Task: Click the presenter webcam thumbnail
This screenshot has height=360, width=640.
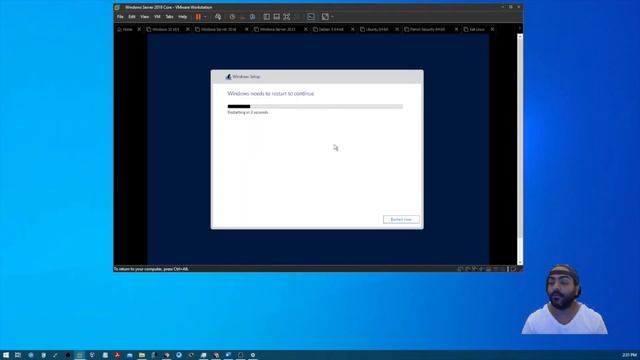Action: [x=564, y=299]
